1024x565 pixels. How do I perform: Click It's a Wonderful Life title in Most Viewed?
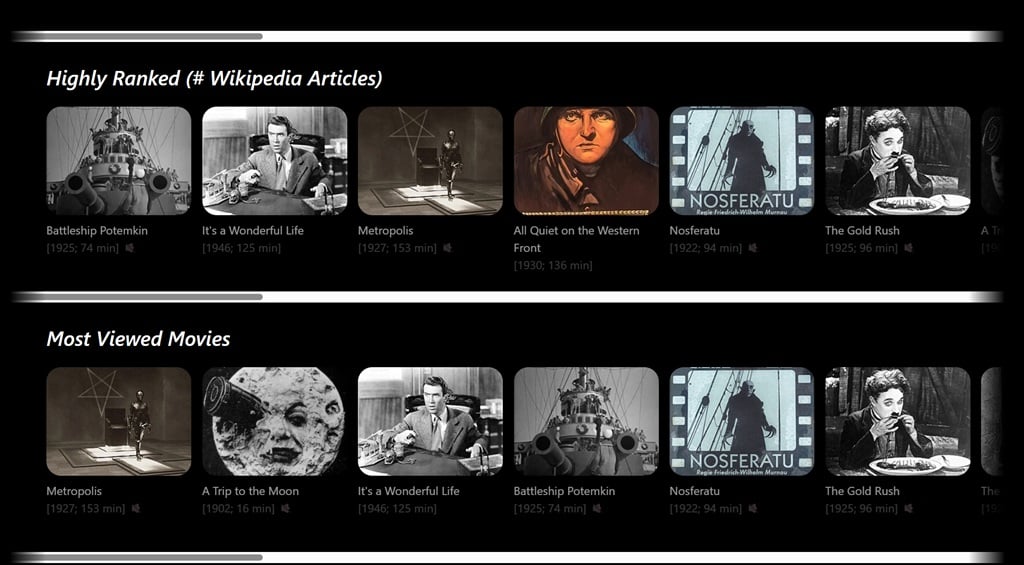pos(408,491)
